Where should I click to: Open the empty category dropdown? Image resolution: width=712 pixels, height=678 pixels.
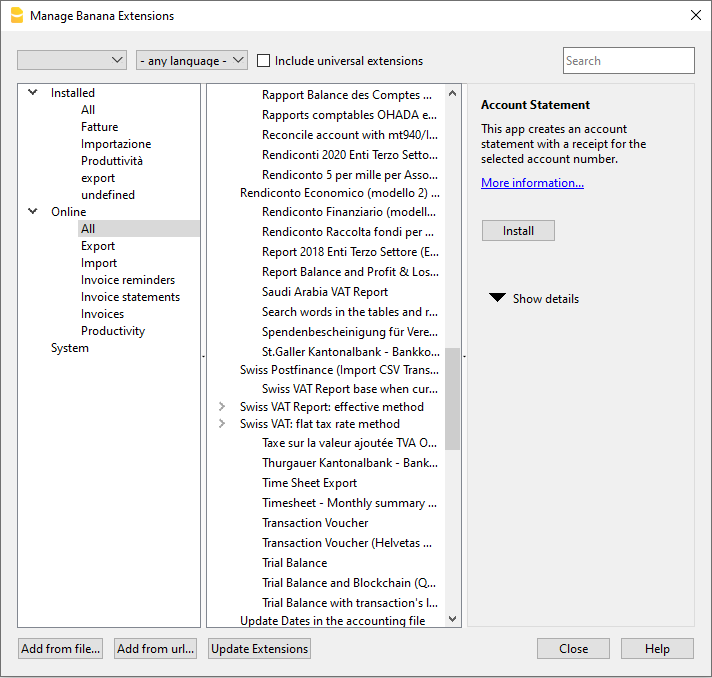coord(72,61)
